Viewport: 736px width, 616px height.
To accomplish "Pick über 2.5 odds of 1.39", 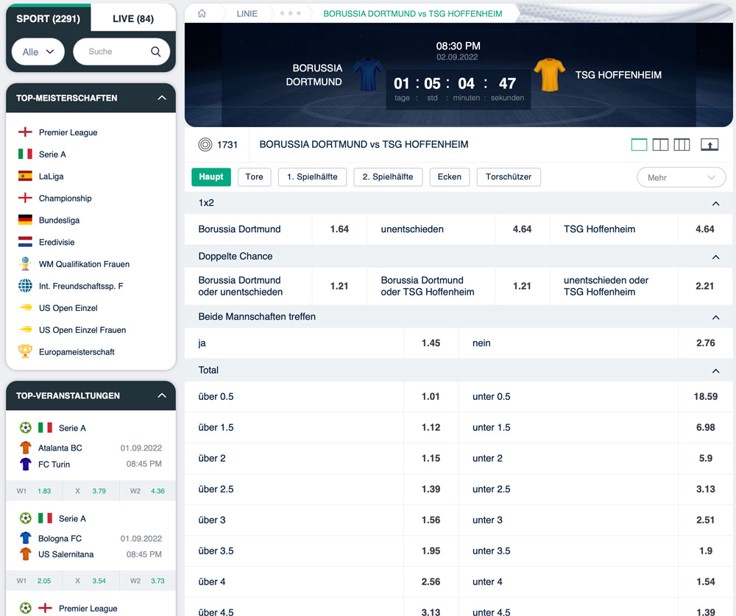I will [x=322, y=489].
